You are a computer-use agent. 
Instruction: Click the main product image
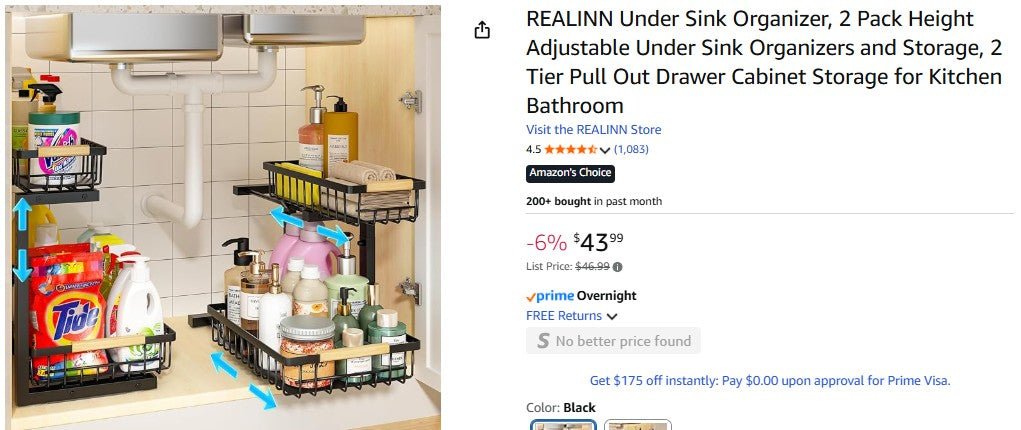click(x=223, y=218)
